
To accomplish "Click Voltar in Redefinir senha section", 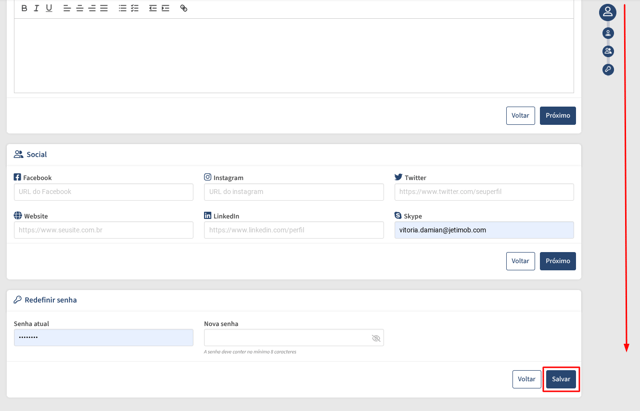I will (527, 379).
